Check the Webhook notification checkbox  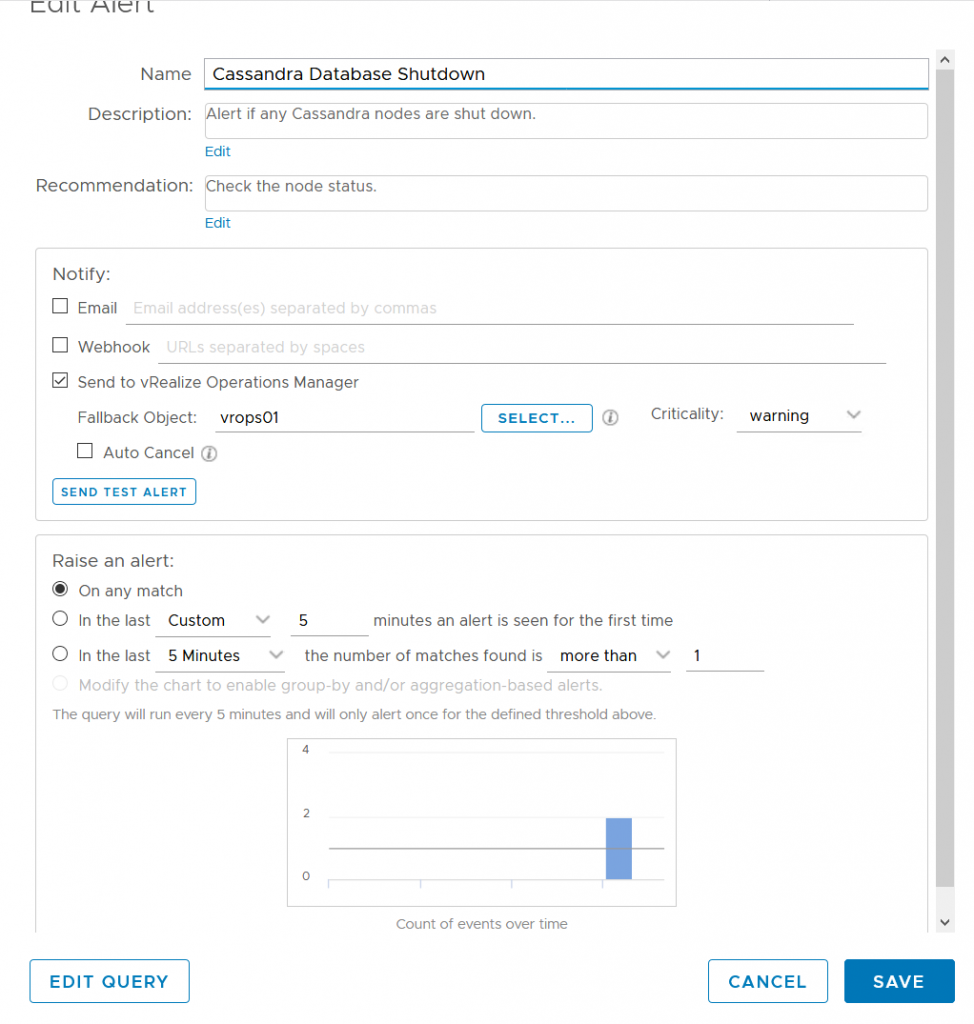point(60,346)
